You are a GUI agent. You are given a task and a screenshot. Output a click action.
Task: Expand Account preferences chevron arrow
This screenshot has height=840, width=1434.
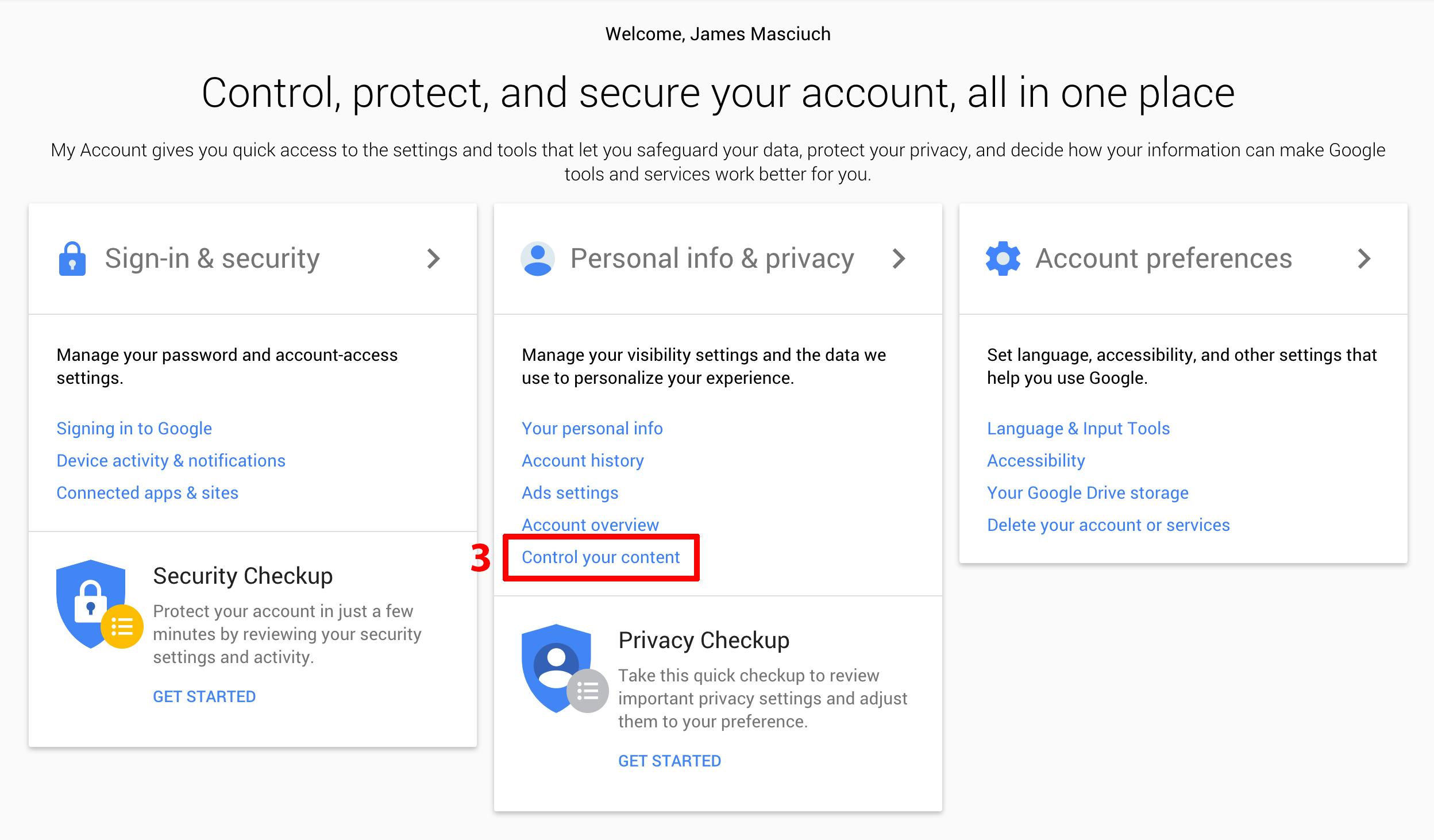tap(1364, 259)
